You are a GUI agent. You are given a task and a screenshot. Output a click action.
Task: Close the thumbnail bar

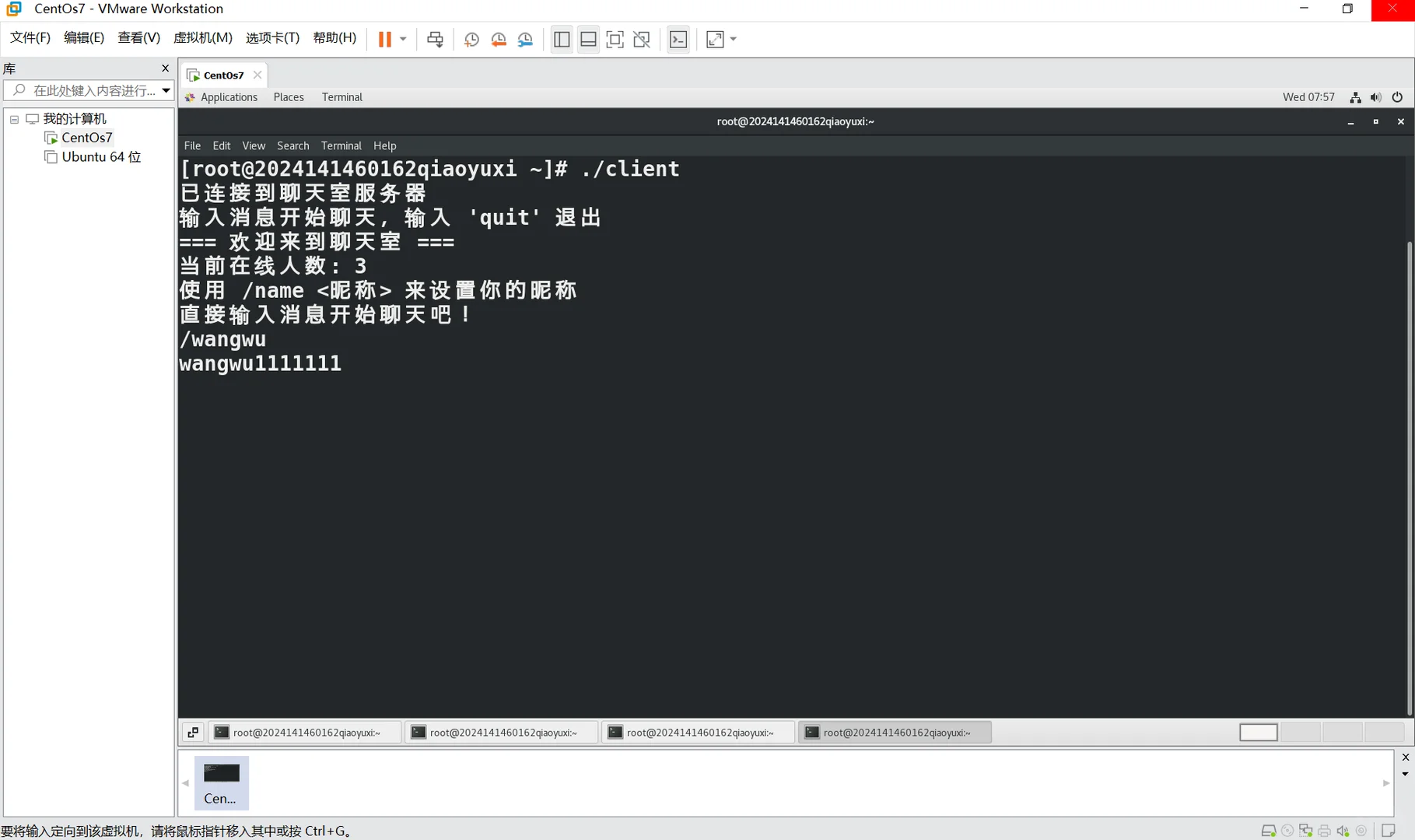point(1406,758)
